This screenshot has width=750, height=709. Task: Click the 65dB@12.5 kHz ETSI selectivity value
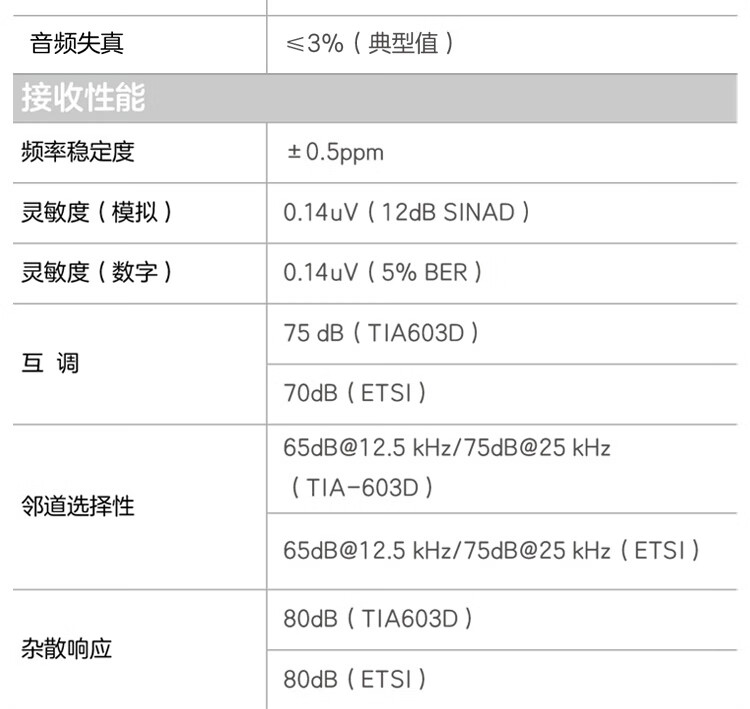[491, 550]
